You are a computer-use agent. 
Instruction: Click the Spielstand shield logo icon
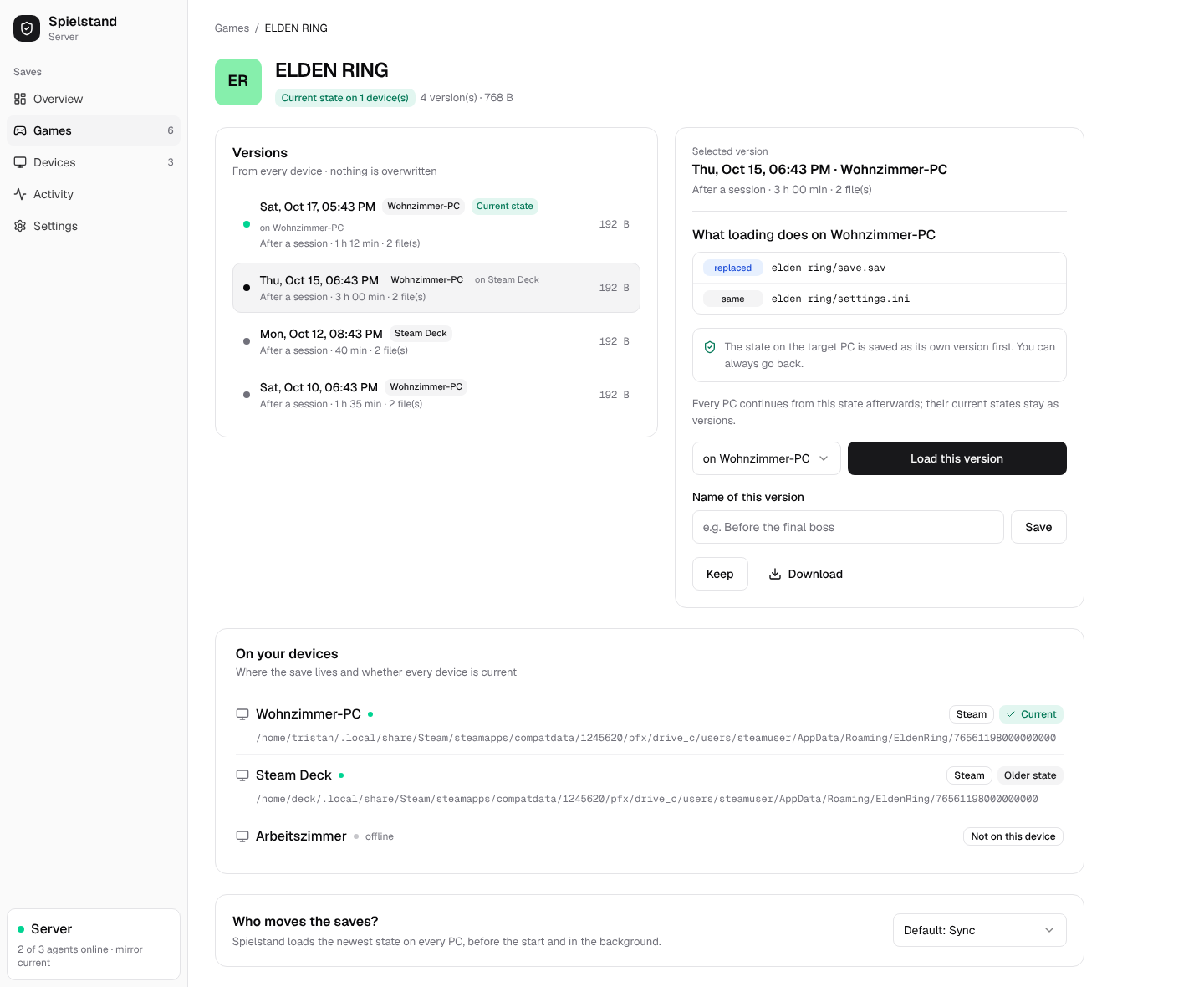click(27, 28)
